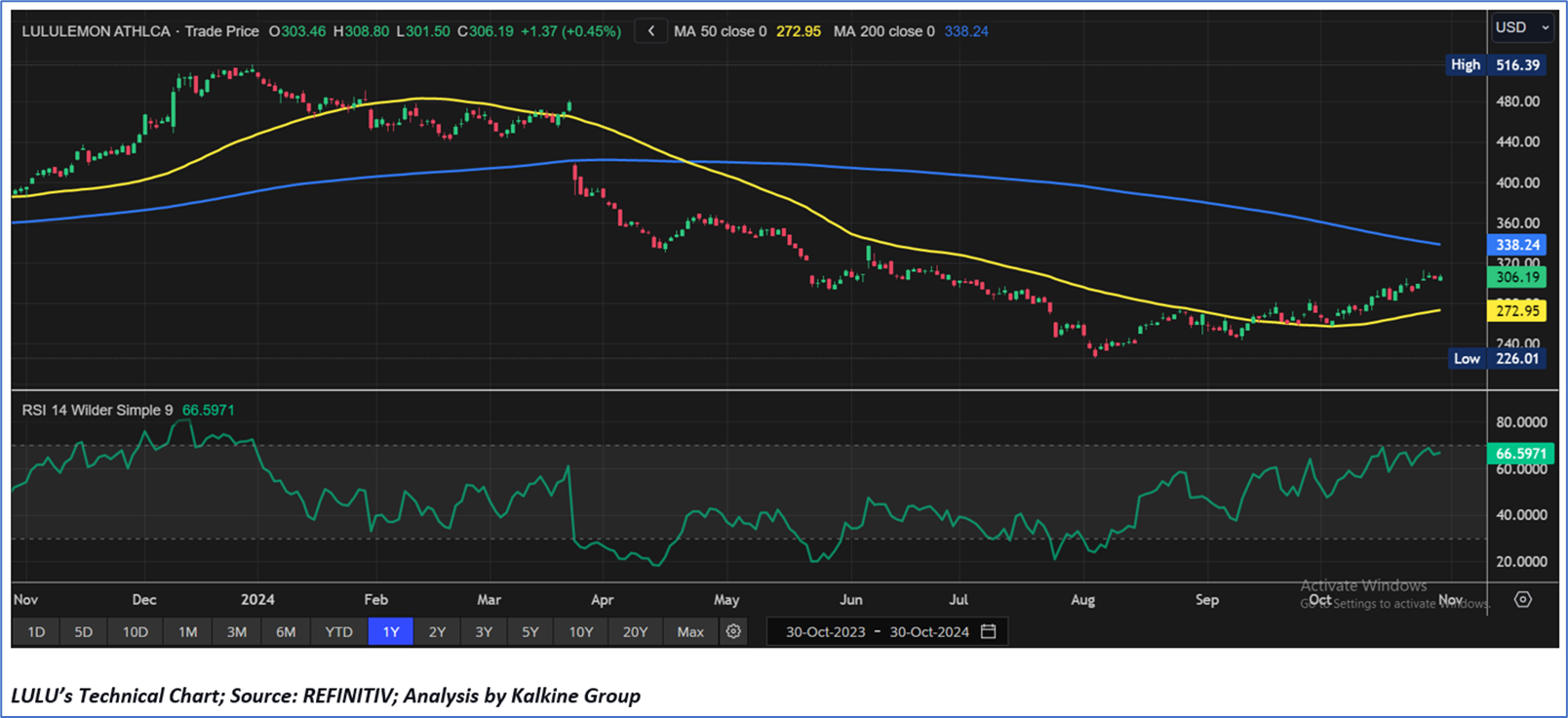Open the calendar date picker icon

click(x=988, y=632)
